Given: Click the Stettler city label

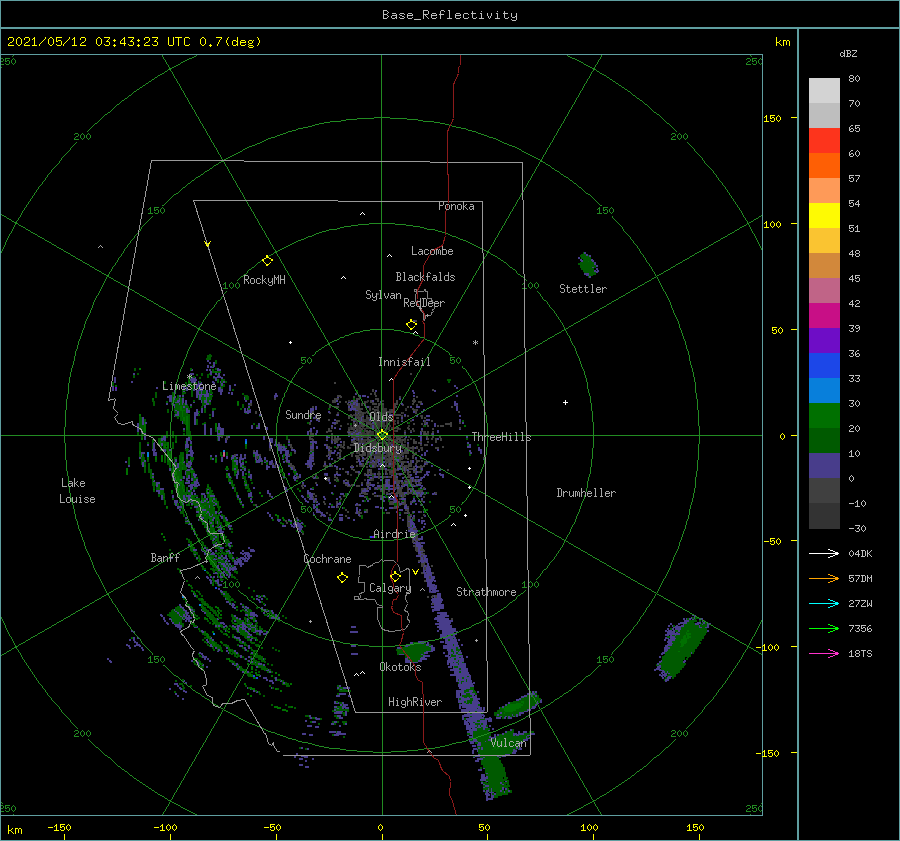Looking at the screenshot, I should pyautogui.click(x=583, y=289).
